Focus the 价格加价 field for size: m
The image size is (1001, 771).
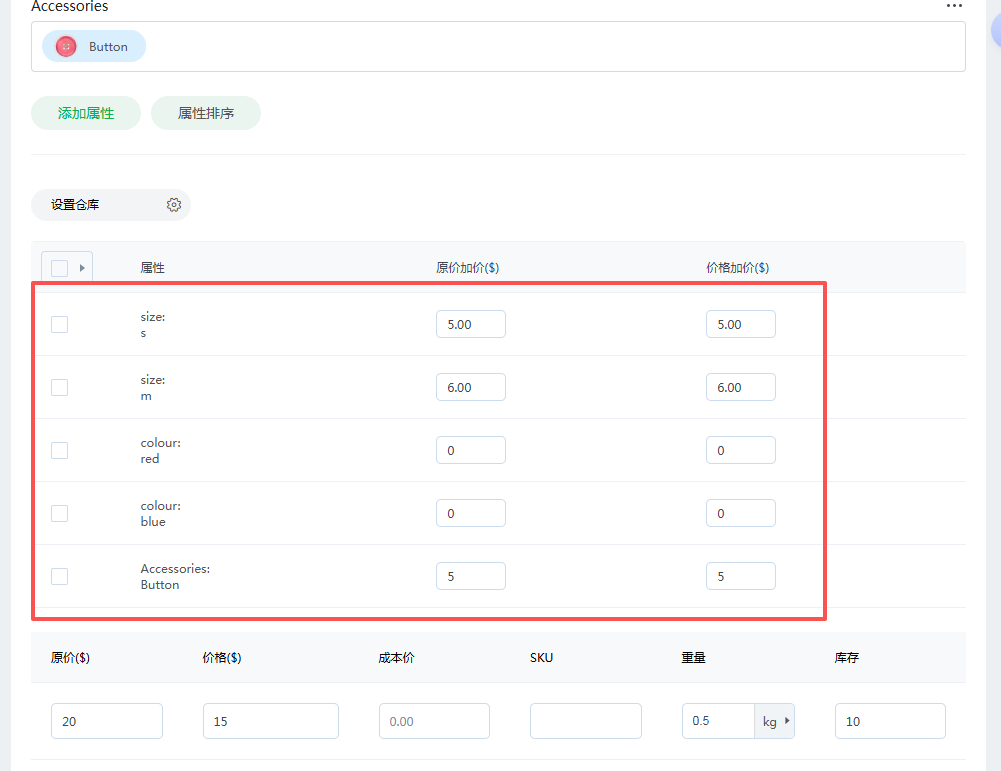(x=740, y=387)
